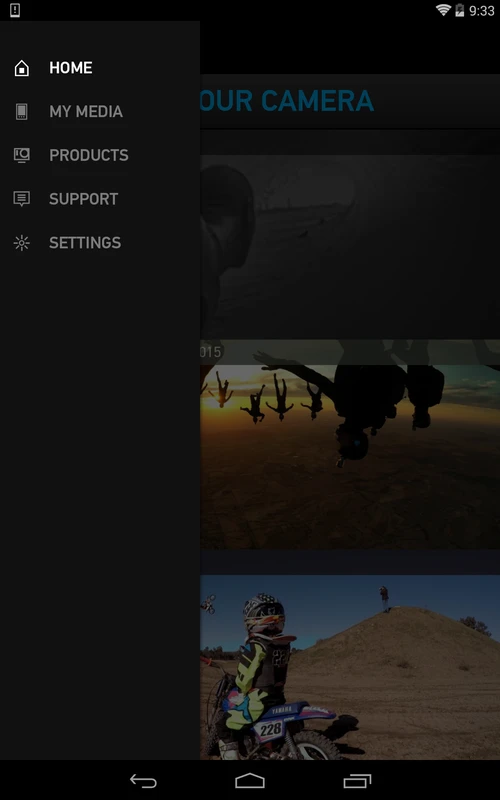
Task: Tap the Products camera icon
Action: pos(21,155)
